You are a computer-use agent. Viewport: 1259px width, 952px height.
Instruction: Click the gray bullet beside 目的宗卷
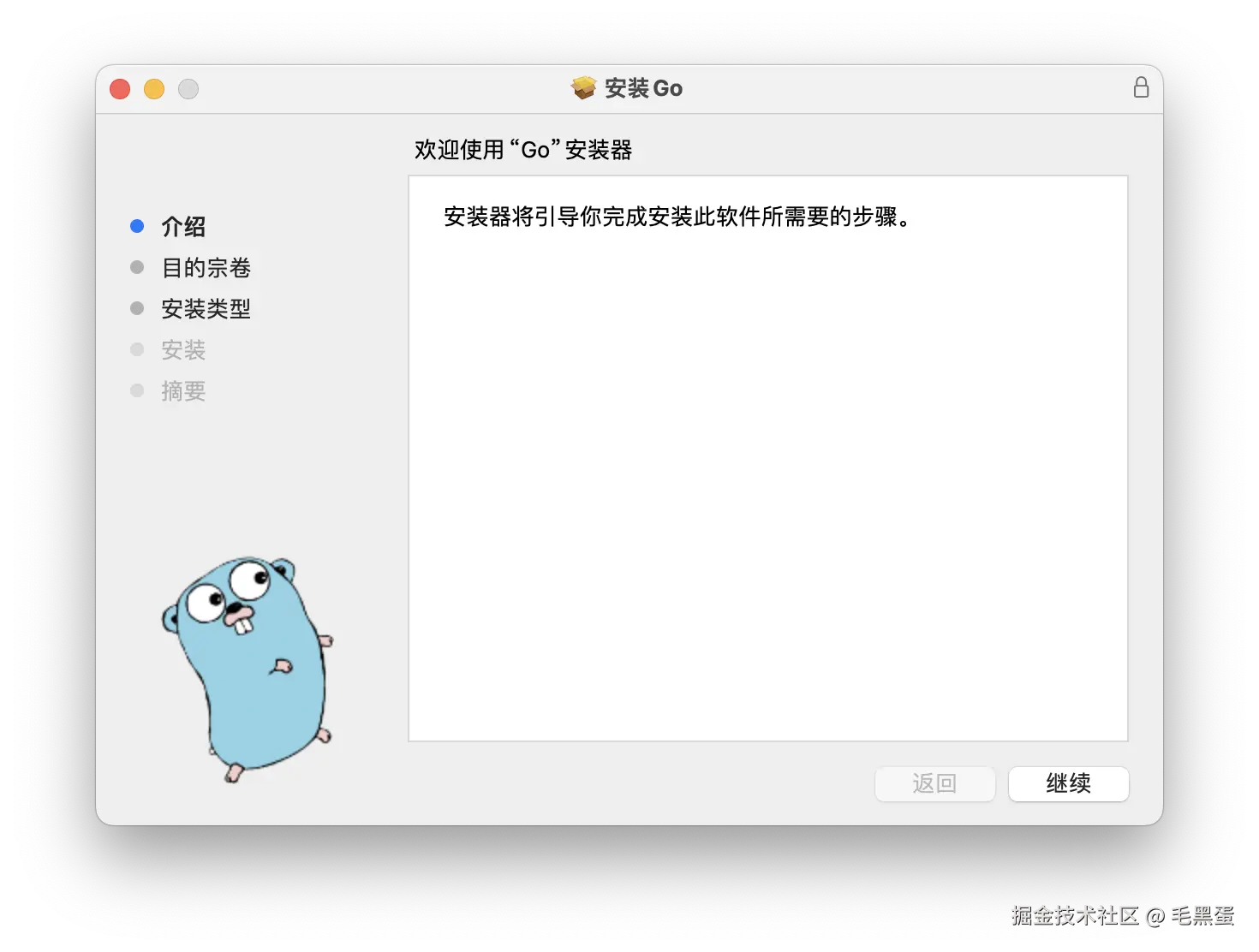tap(137, 266)
